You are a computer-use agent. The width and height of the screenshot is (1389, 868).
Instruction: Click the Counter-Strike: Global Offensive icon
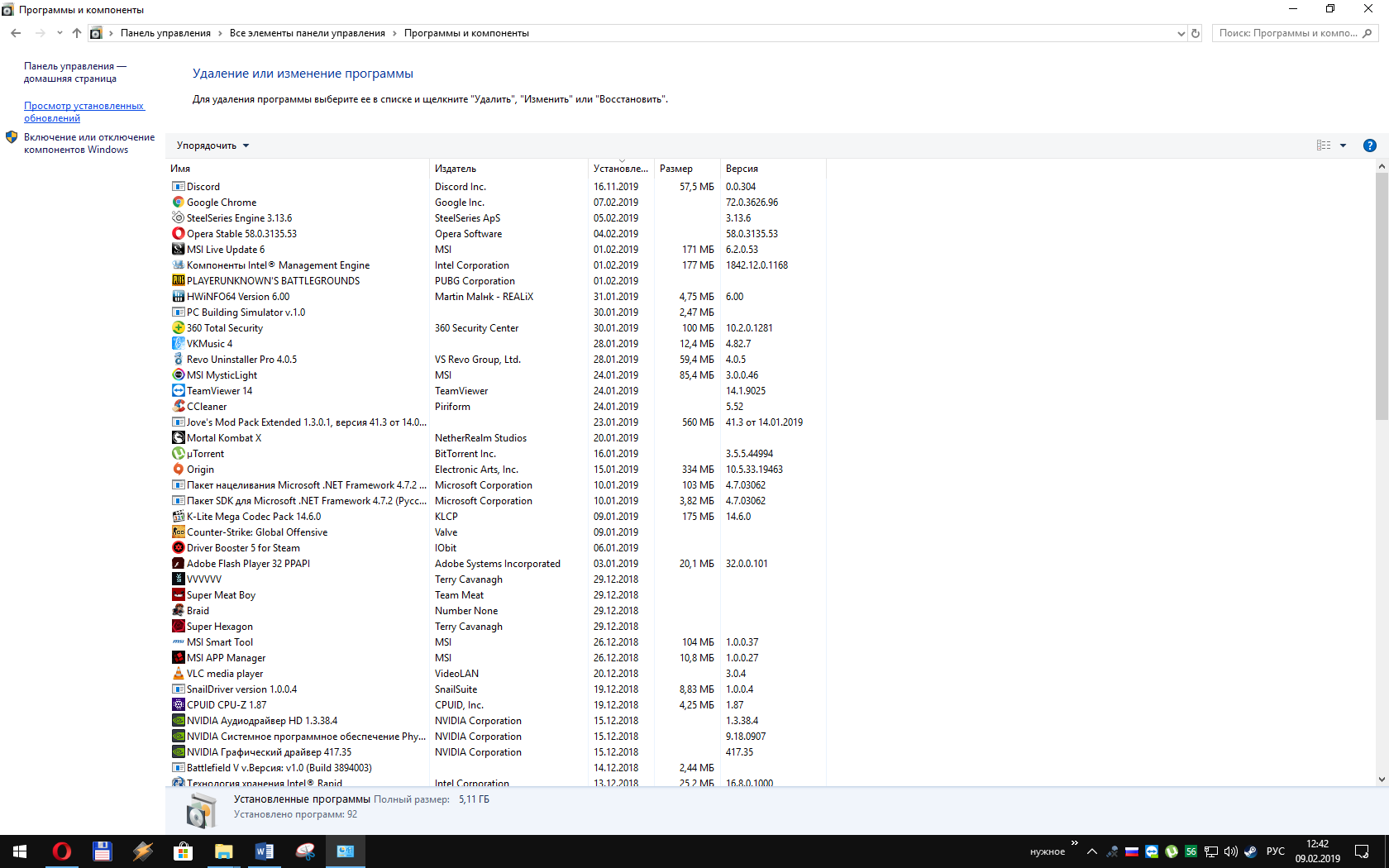pyautogui.click(x=178, y=532)
